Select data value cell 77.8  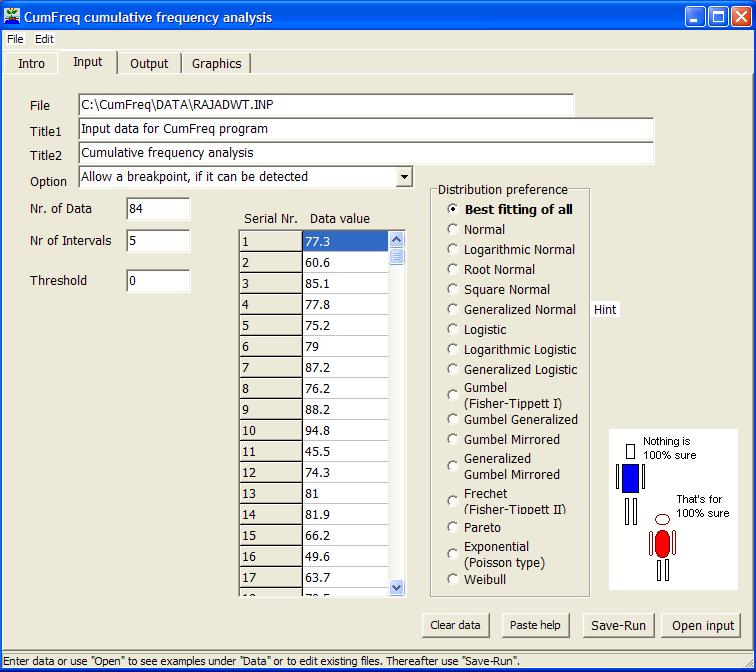[345, 304]
